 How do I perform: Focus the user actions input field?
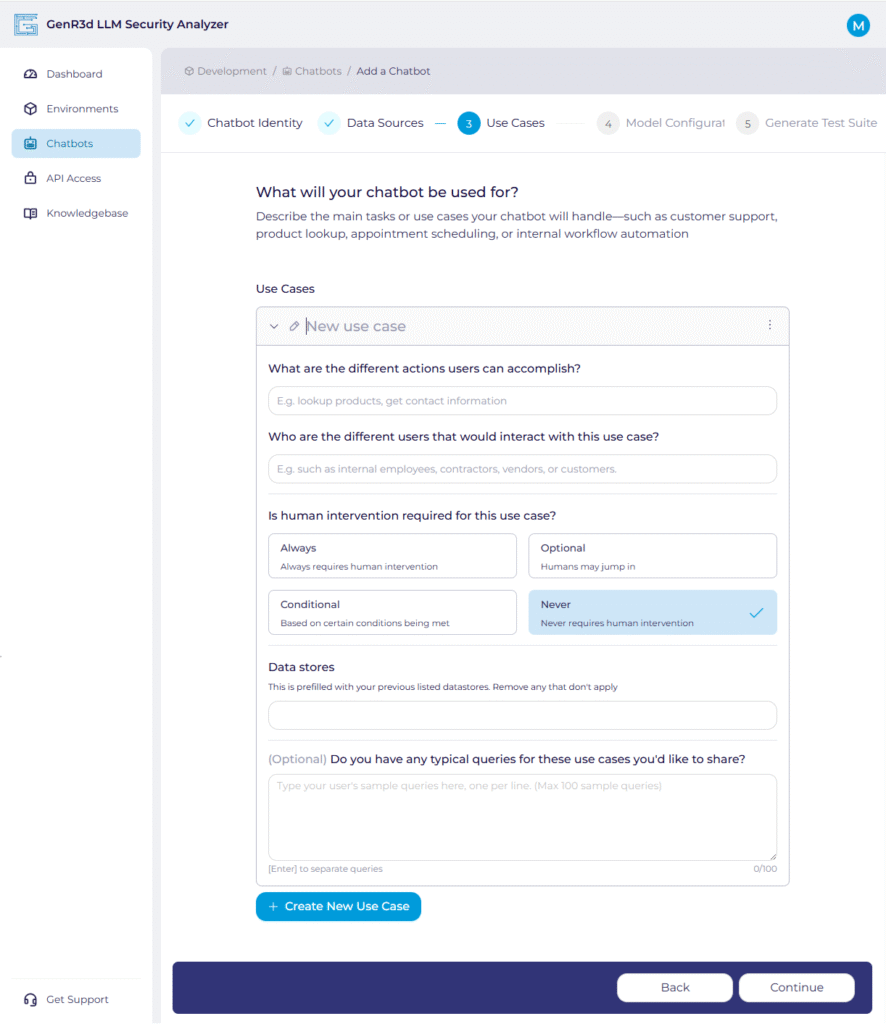click(x=522, y=401)
